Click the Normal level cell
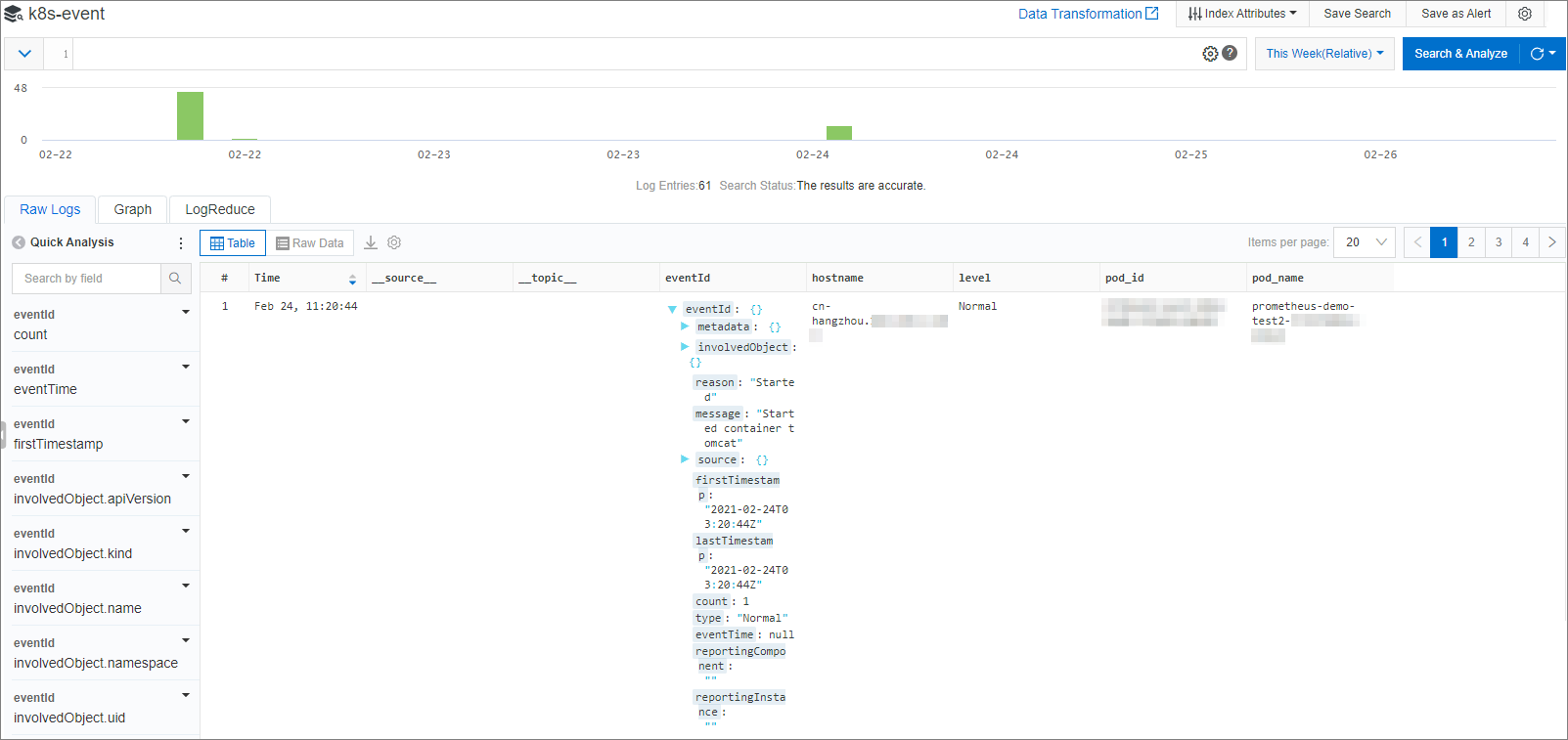This screenshot has height=740, width=1568. coord(977,307)
